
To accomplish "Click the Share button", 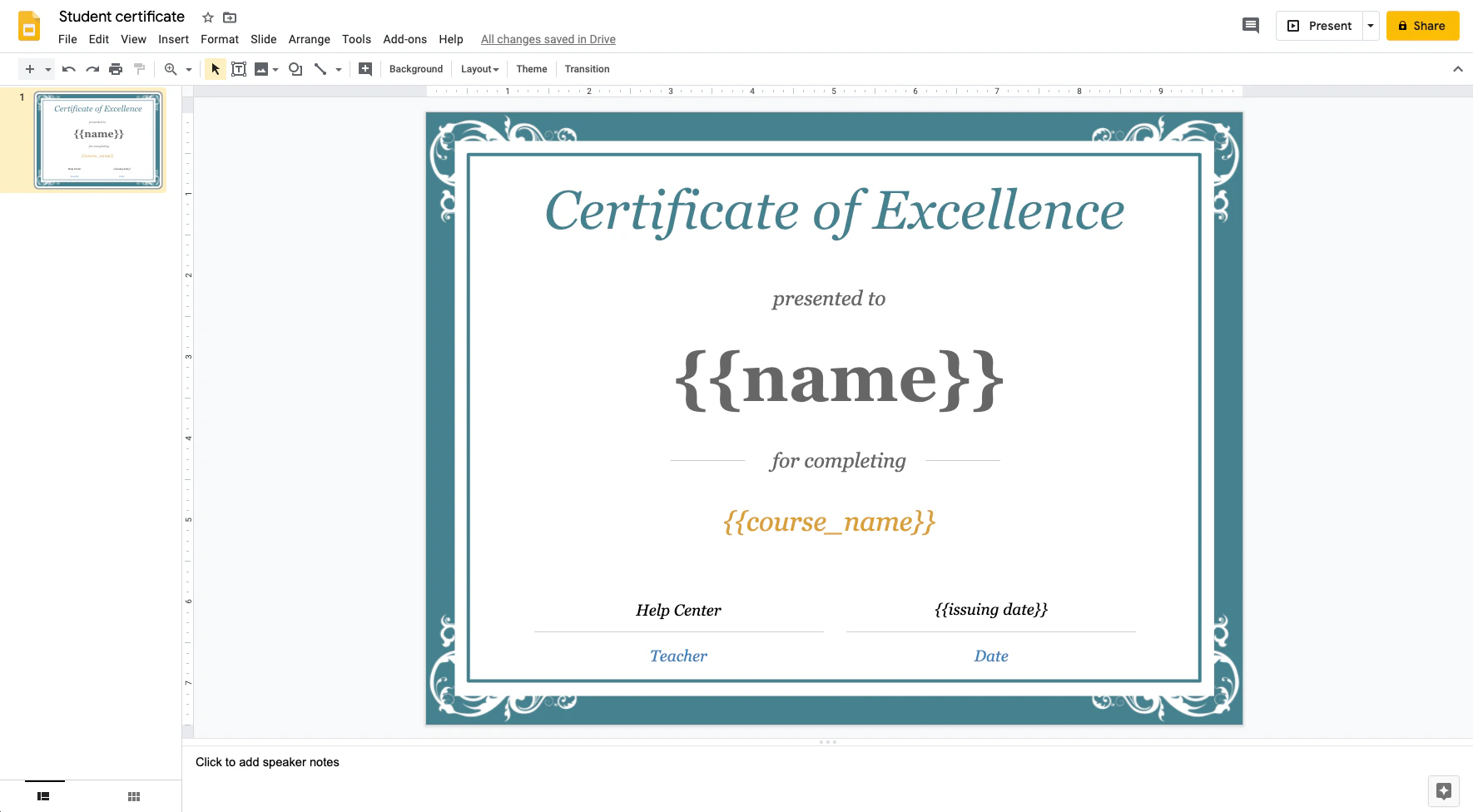I will click(1421, 26).
